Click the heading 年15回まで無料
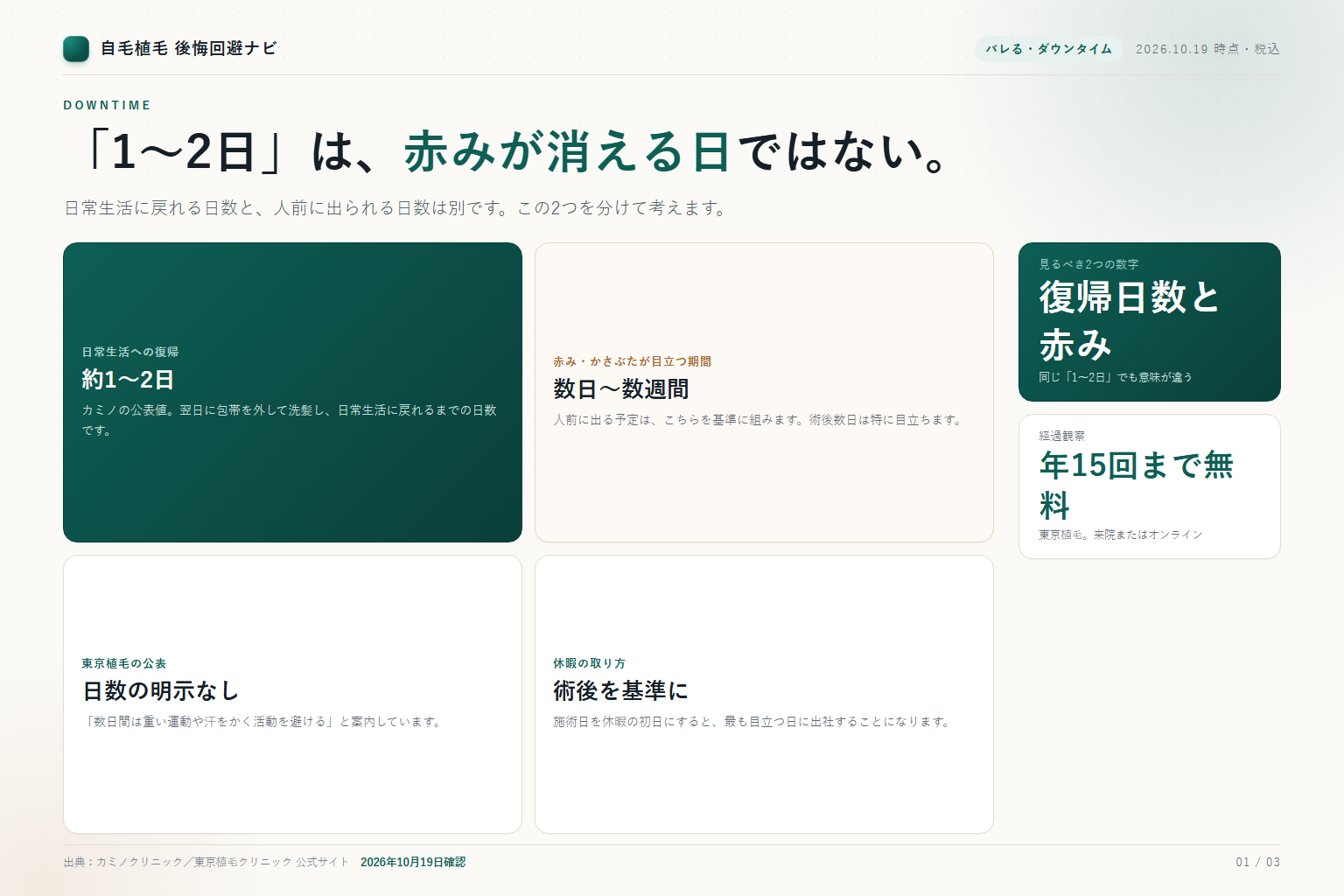 coord(1136,485)
